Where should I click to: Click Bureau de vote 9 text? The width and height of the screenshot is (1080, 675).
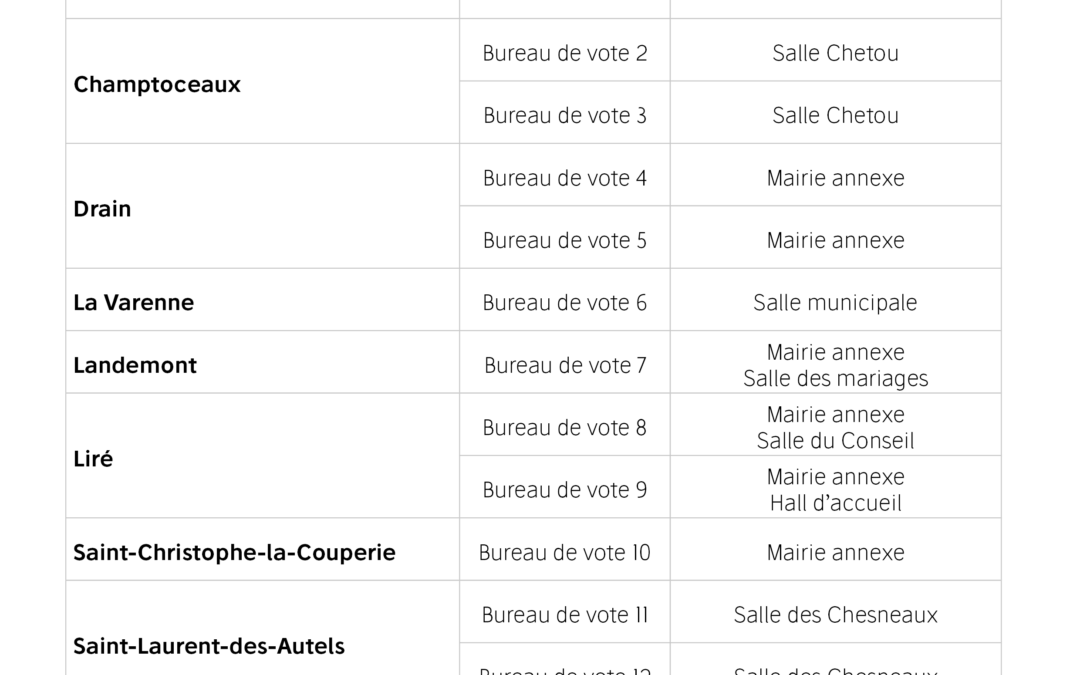[x=565, y=490]
